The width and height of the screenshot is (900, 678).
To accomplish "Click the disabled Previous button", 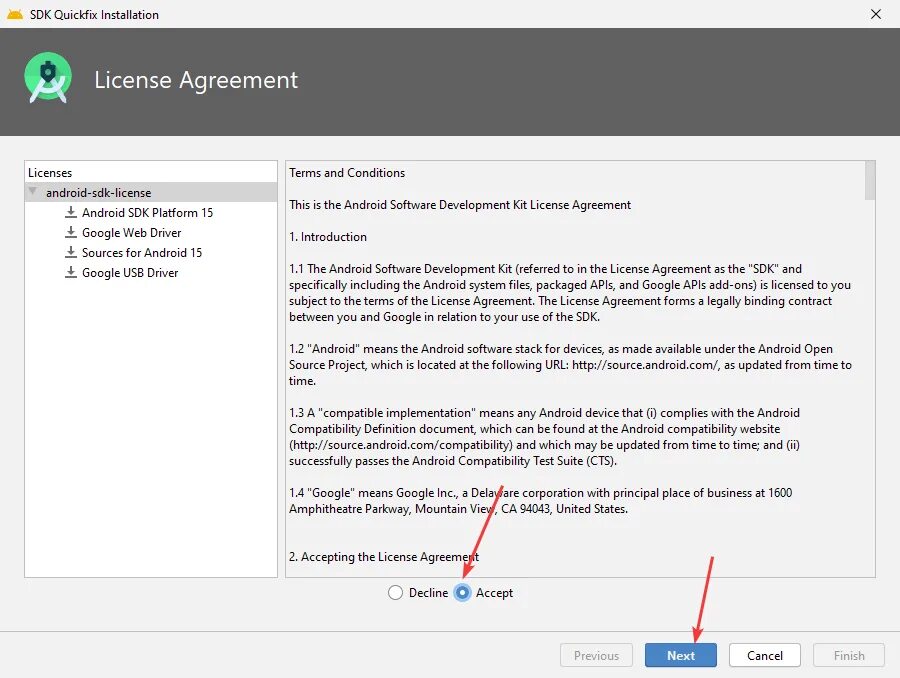I will (x=596, y=655).
